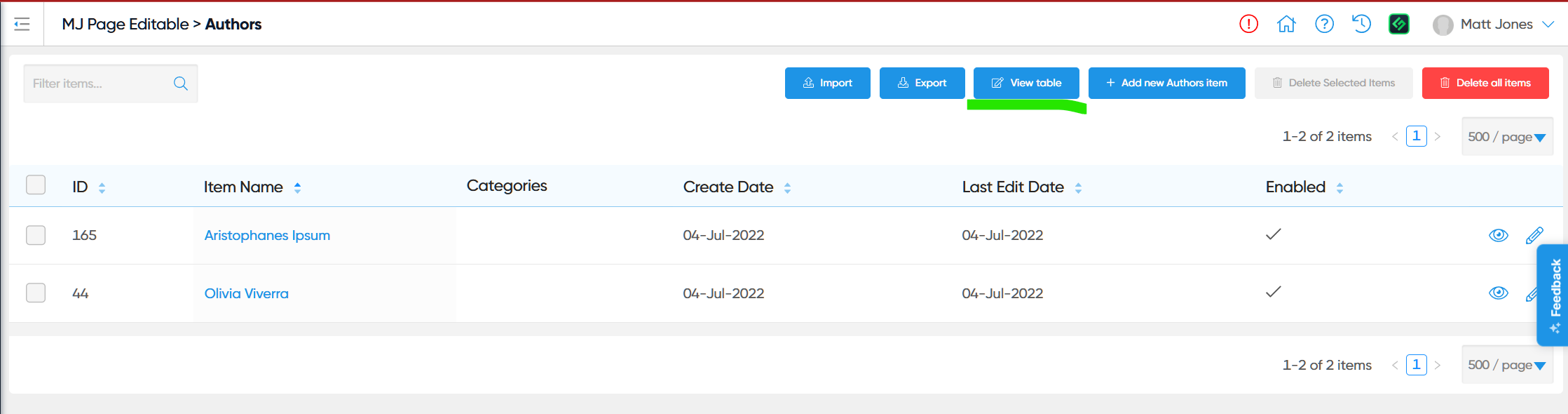Check the box for item 165

tap(36, 235)
